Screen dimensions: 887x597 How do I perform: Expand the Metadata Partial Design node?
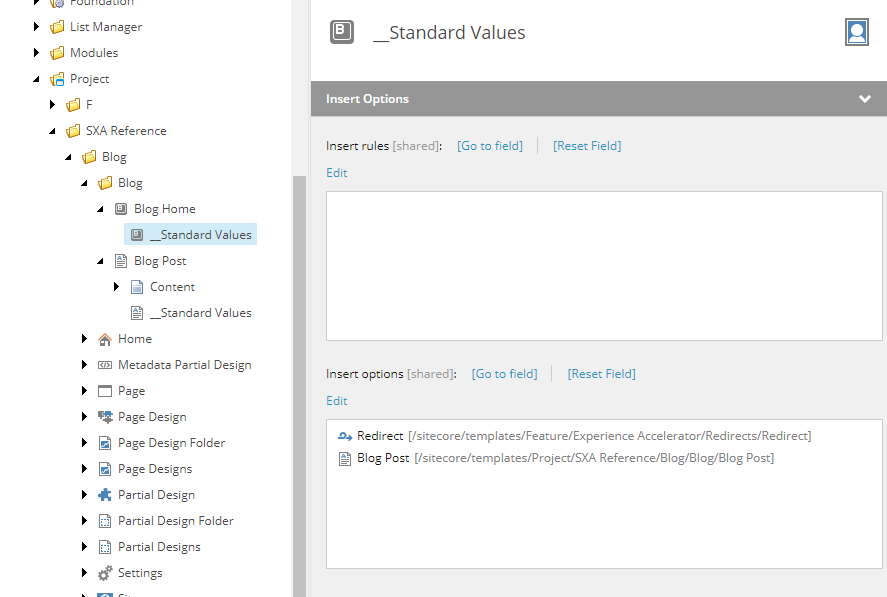pyautogui.click(x=84, y=365)
